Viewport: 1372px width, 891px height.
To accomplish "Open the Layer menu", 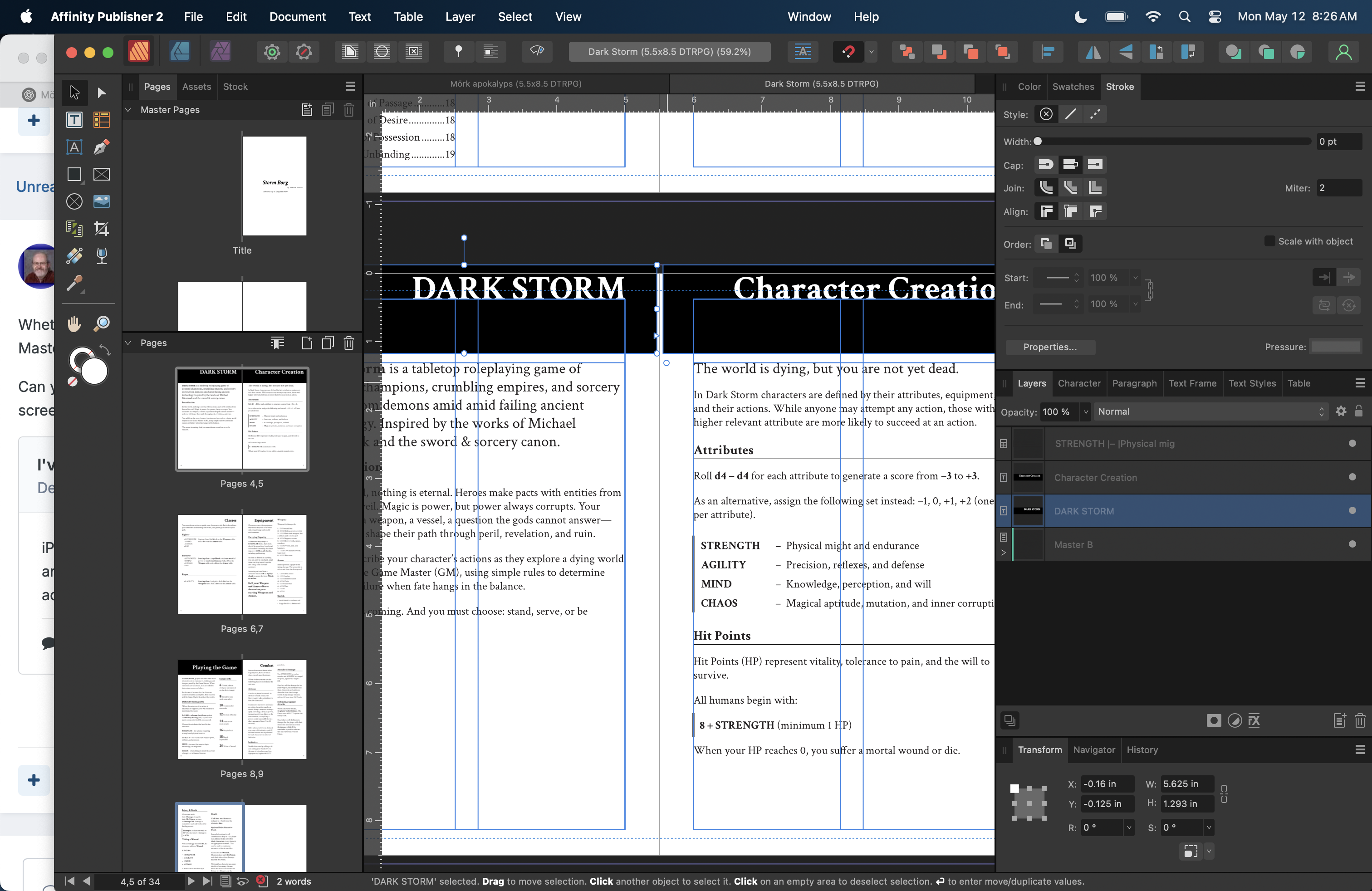I will 460,17.
